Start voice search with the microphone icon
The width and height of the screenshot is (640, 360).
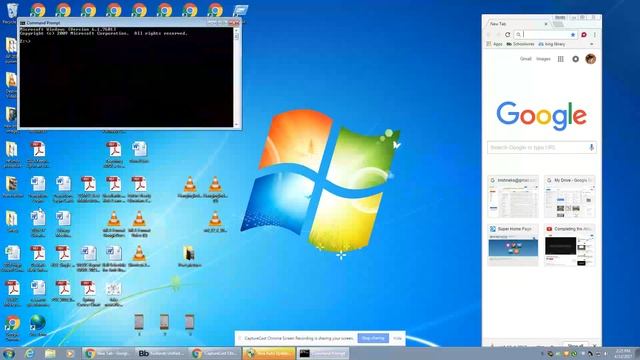pyautogui.click(x=591, y=147)
